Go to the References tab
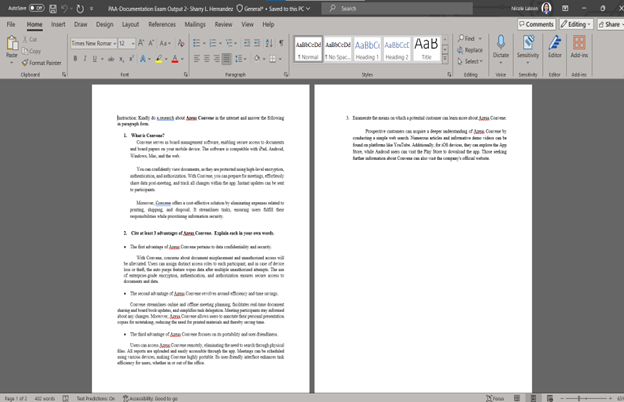The width and height of the screenshot is (624, 402). pos(162,24)
